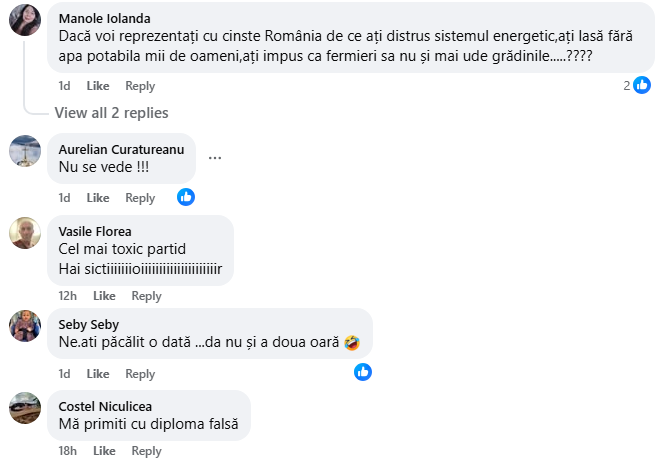
Task: Expand View all 2 replies
Action: pyautogui.click(x=111, y=113)
